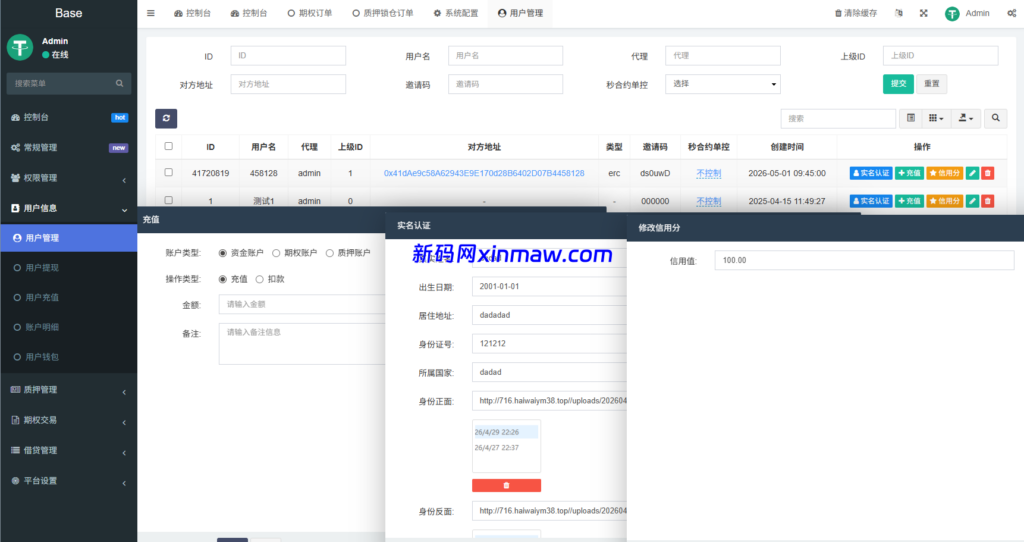Screen dimensions: 1024x542
Task: Click the 金额 input in 充值 dialog
Action: tap(302, 304)
